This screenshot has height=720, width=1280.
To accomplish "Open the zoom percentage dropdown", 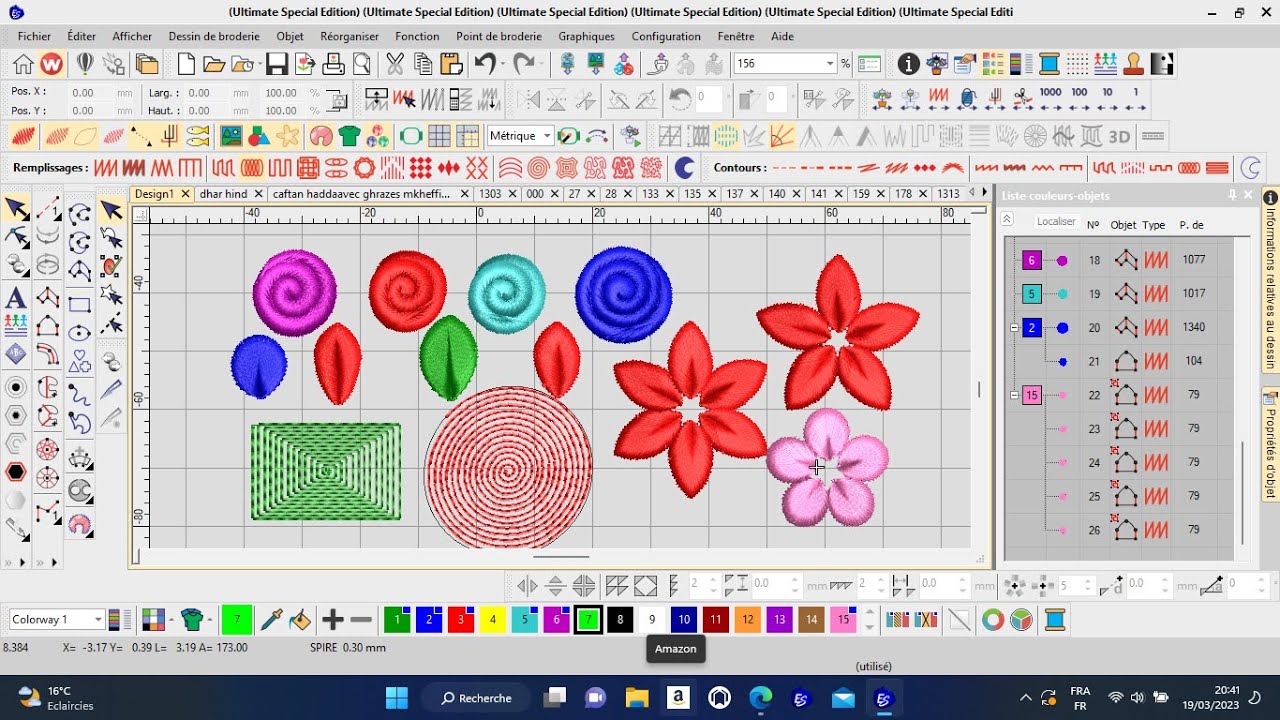I will pos(829,64).
